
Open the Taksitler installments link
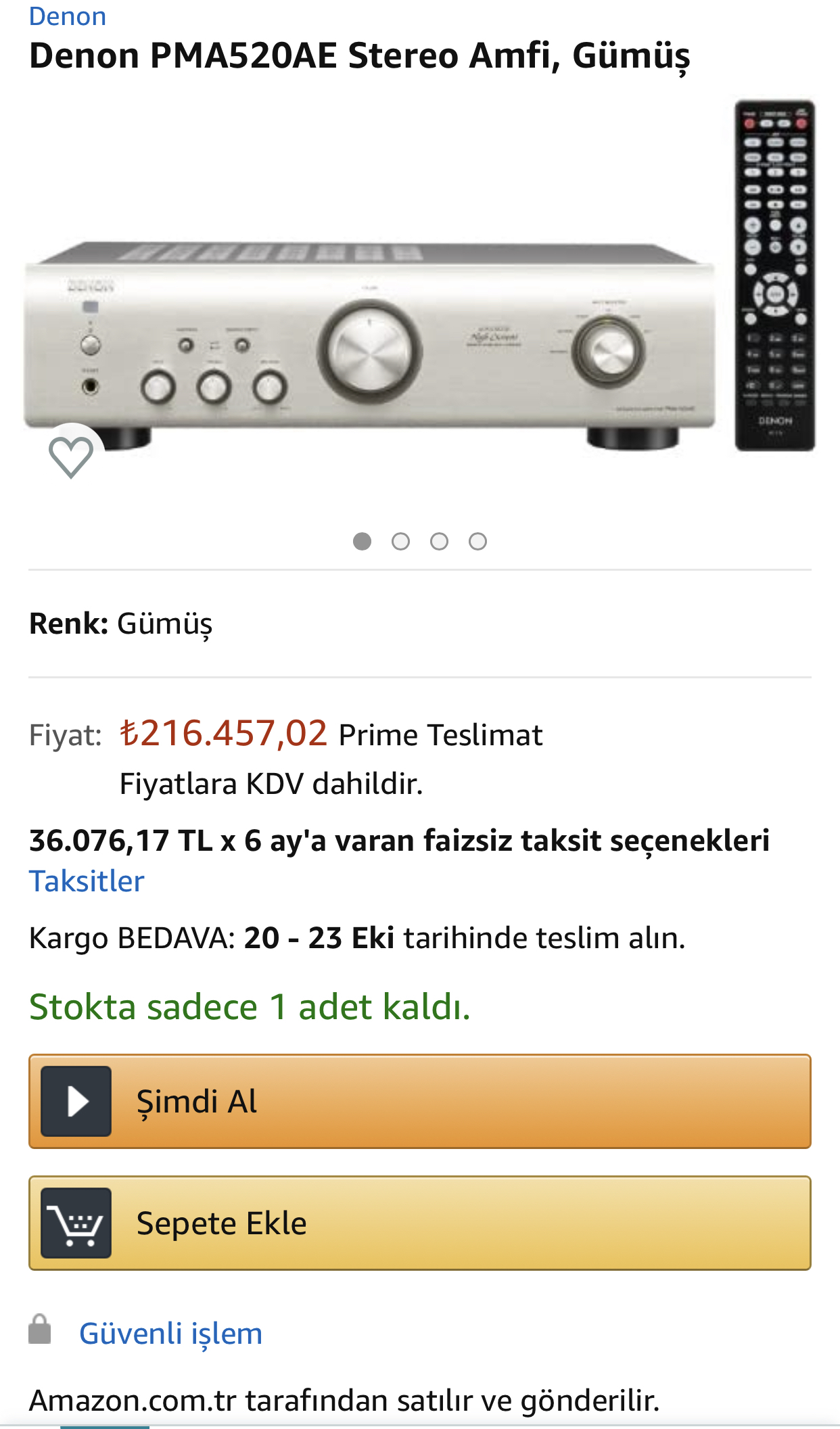pyautogui.click(x=87, y=881)
